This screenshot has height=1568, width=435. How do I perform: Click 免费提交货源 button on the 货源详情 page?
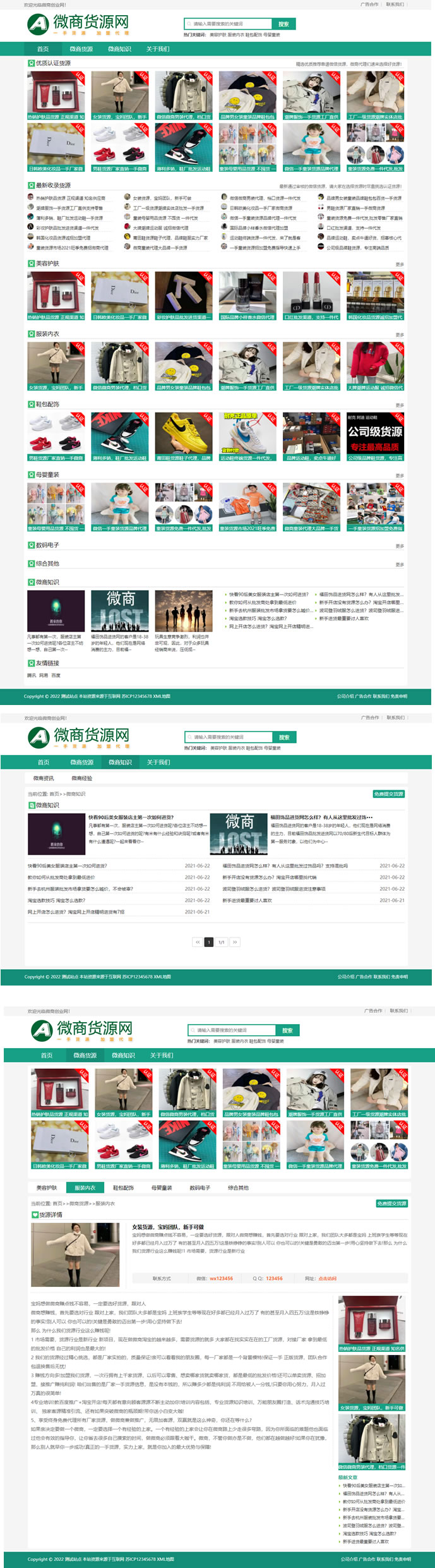click(x=392, y=1203)
